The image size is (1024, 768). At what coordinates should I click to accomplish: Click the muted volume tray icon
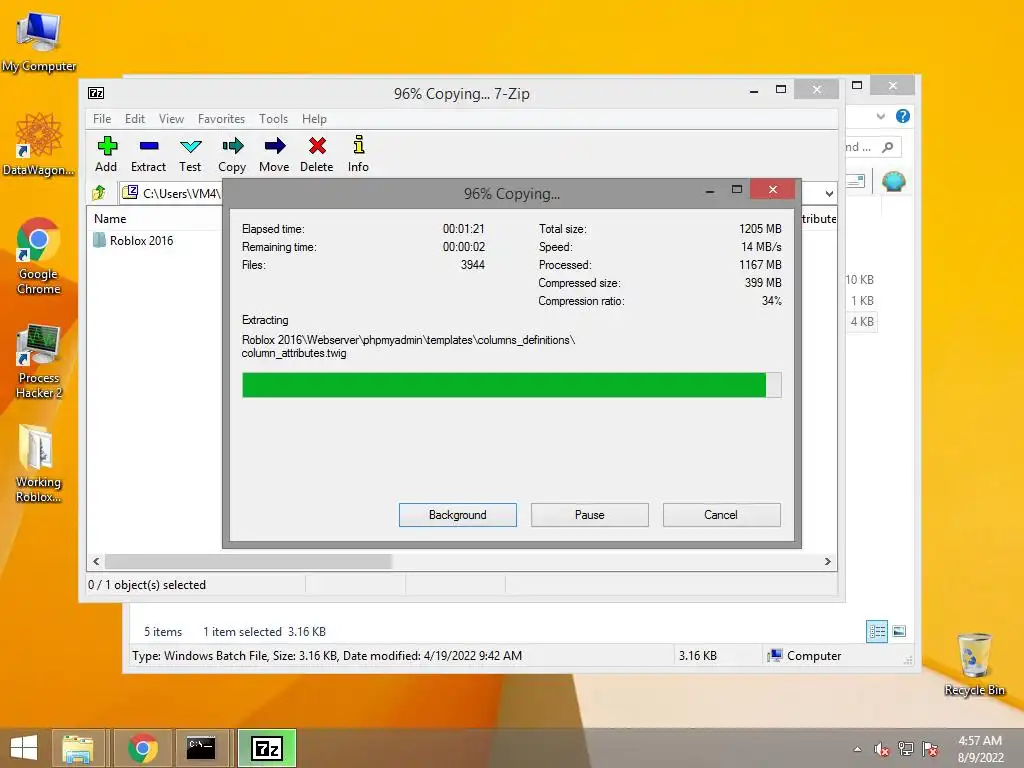(882, 749)
